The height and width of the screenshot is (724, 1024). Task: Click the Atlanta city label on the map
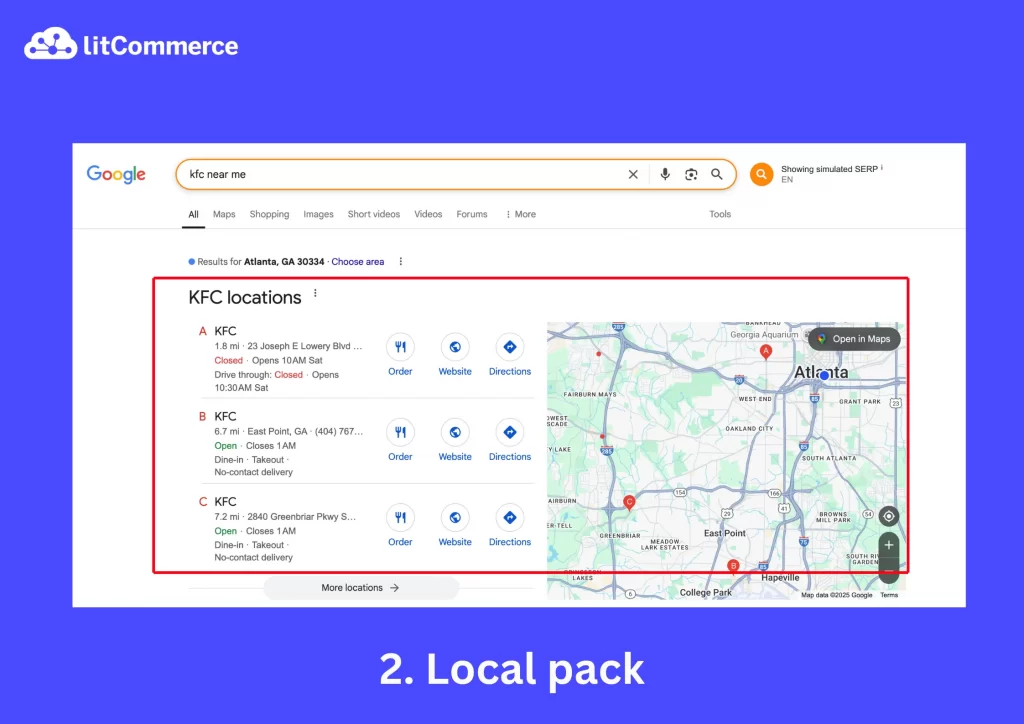(x=821, y=372)
